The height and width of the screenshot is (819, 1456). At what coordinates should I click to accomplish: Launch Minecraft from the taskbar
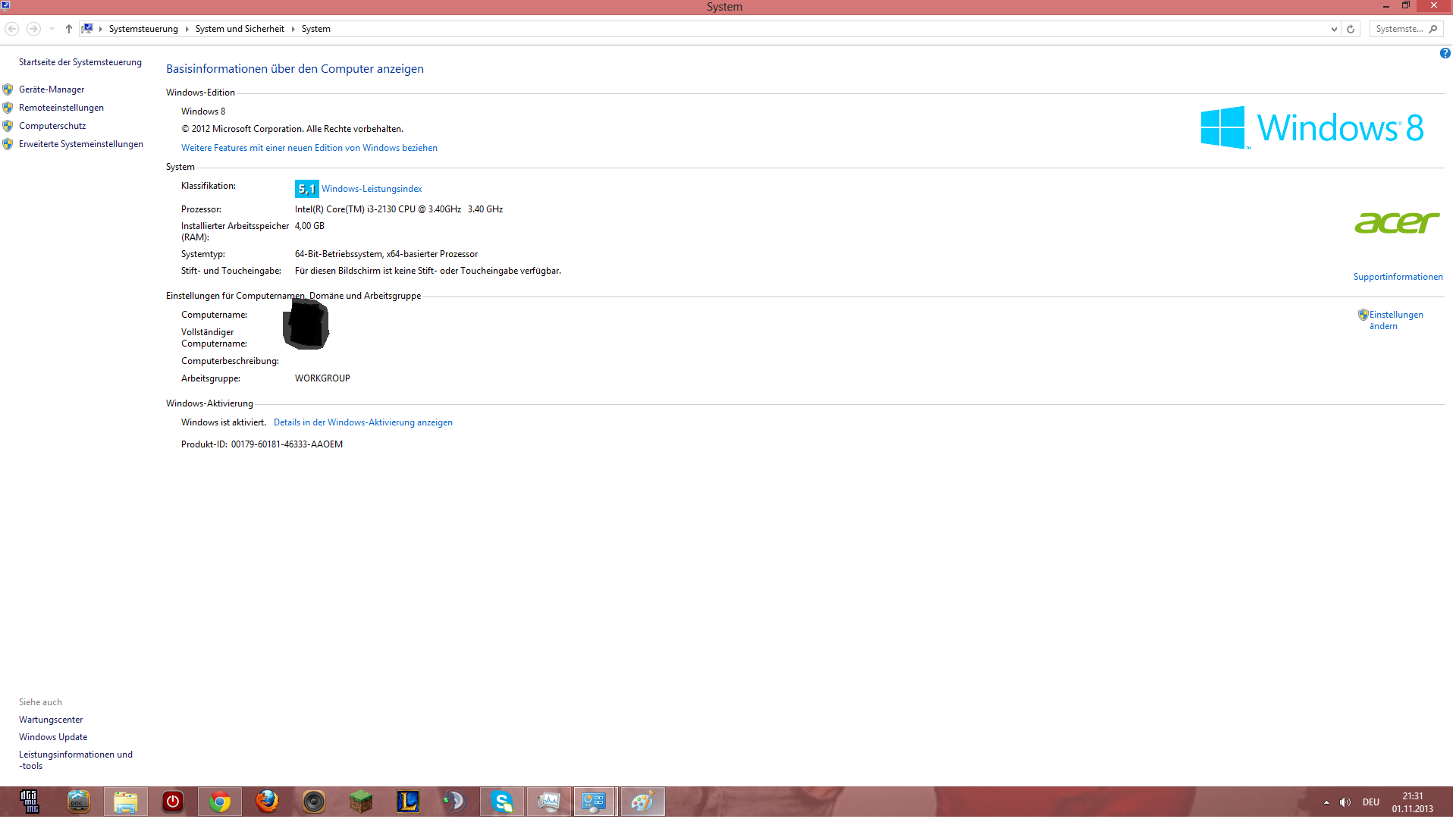point(361,802)
